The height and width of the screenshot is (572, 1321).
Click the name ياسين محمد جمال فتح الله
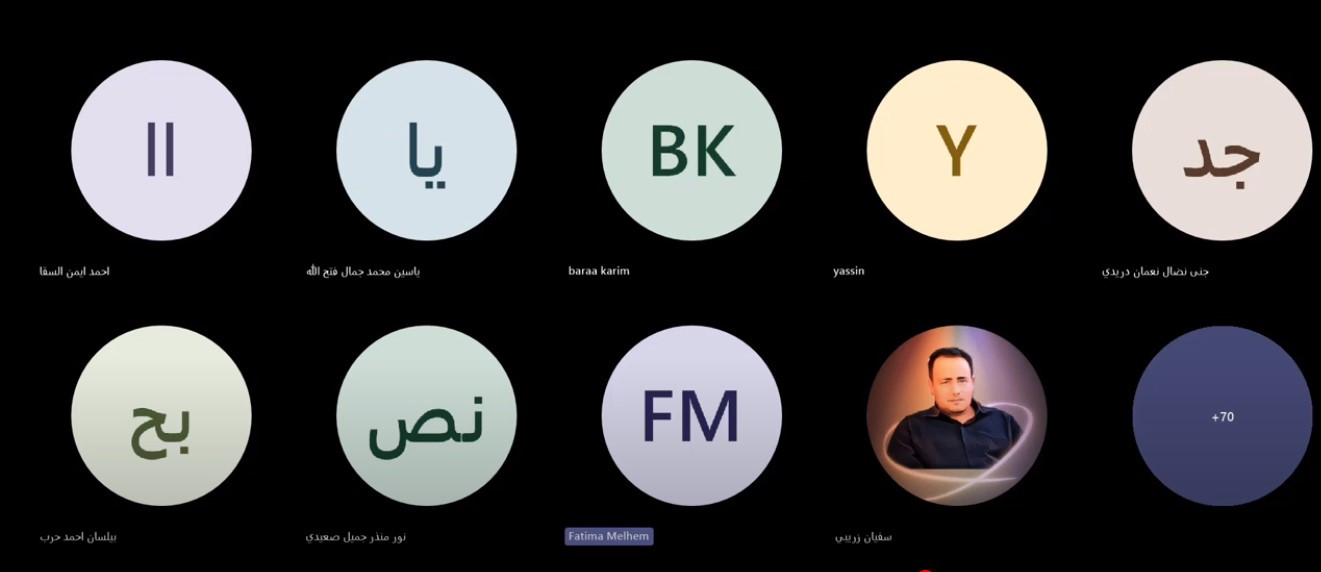coord(363,271)
